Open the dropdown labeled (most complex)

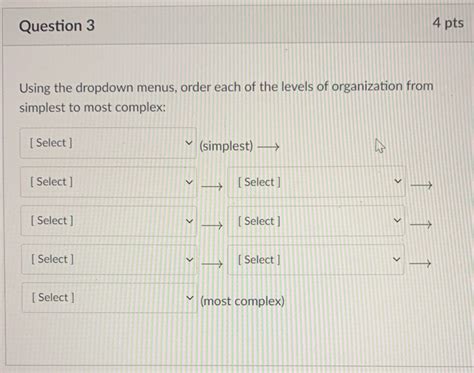pos(110,298)
